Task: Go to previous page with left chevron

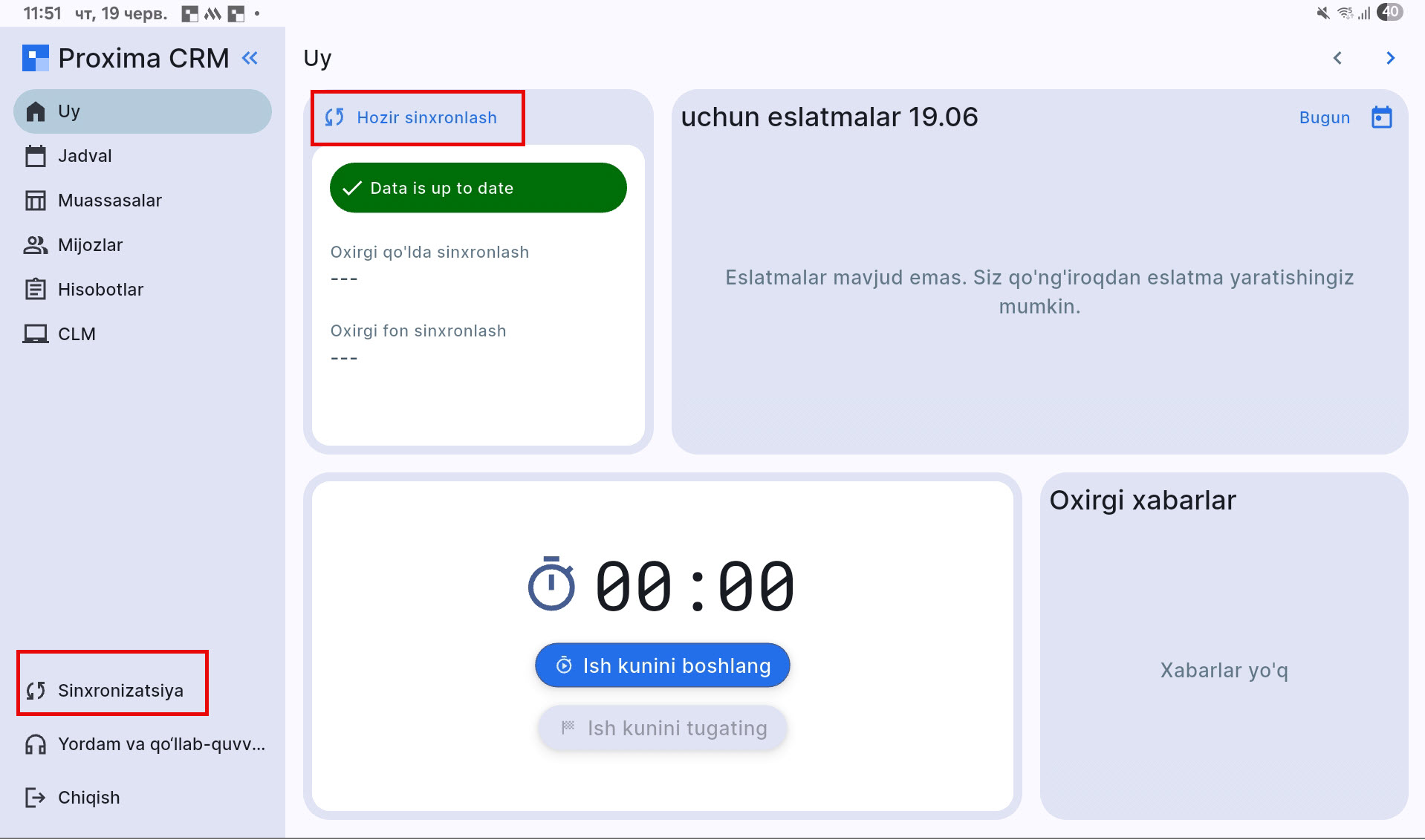Action: click(x=1337, y=58)
